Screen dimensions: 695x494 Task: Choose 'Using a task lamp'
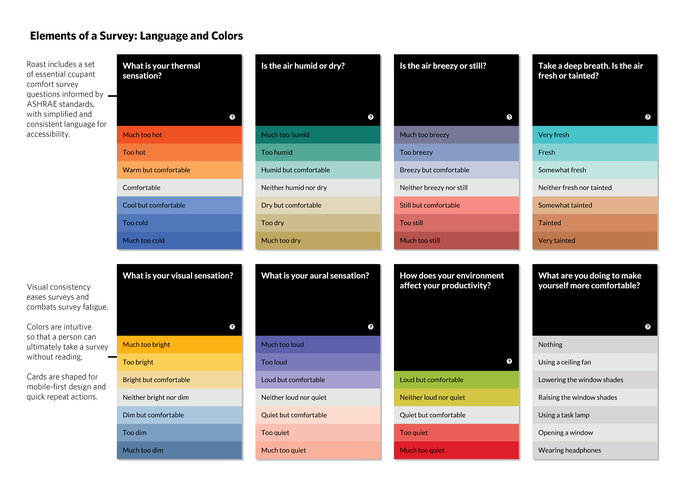coord(595,415)
